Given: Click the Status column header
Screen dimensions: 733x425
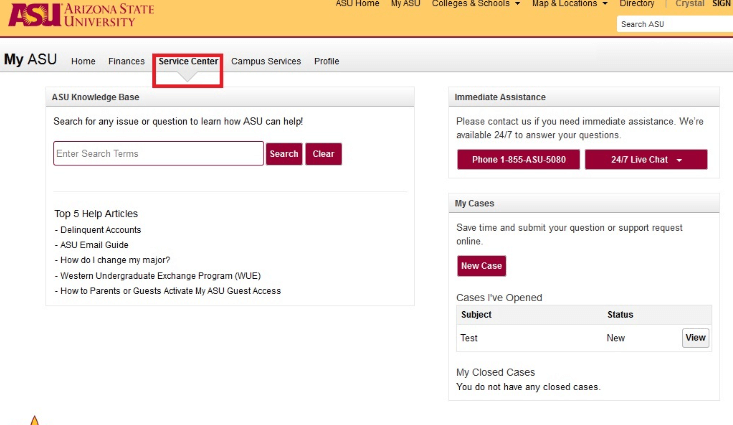Looking at the screenshot, I should 620,315.
